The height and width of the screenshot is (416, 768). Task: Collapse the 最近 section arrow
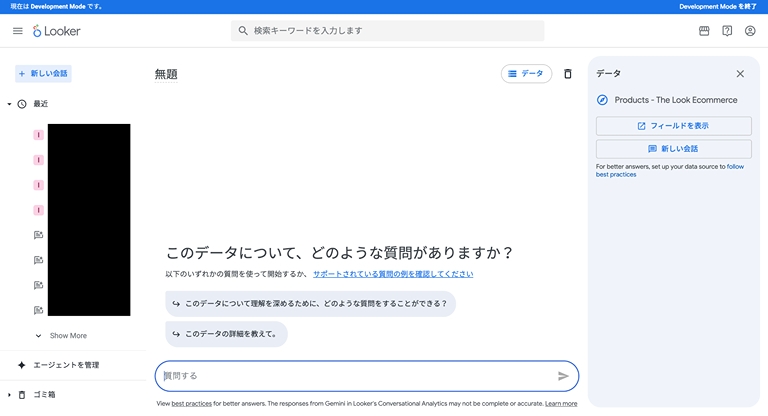(9, 104)
